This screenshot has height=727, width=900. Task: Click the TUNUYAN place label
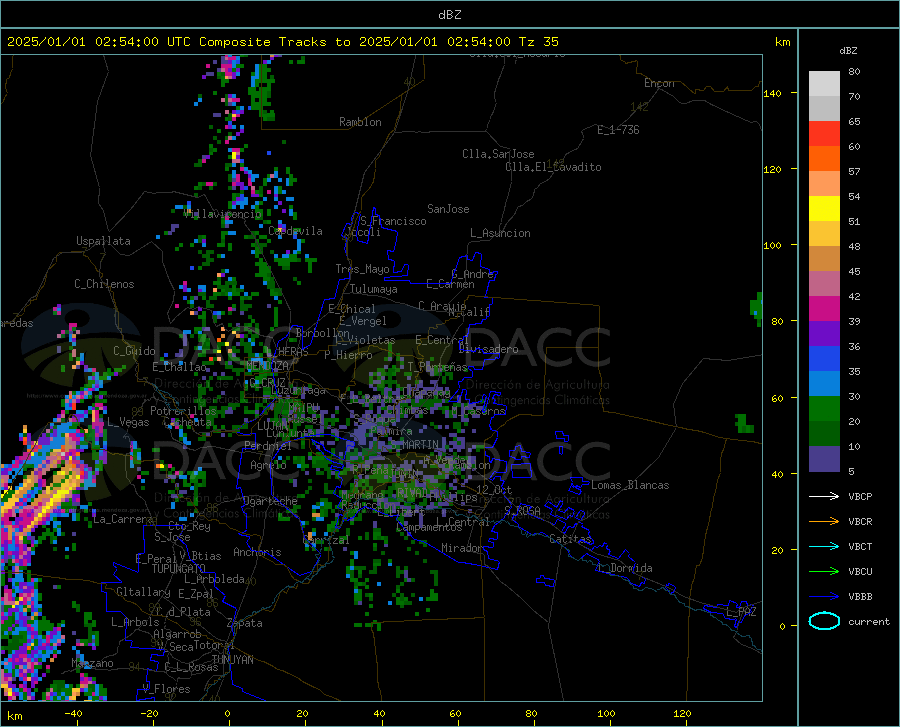pyautogui.click(x=232, y=660)
